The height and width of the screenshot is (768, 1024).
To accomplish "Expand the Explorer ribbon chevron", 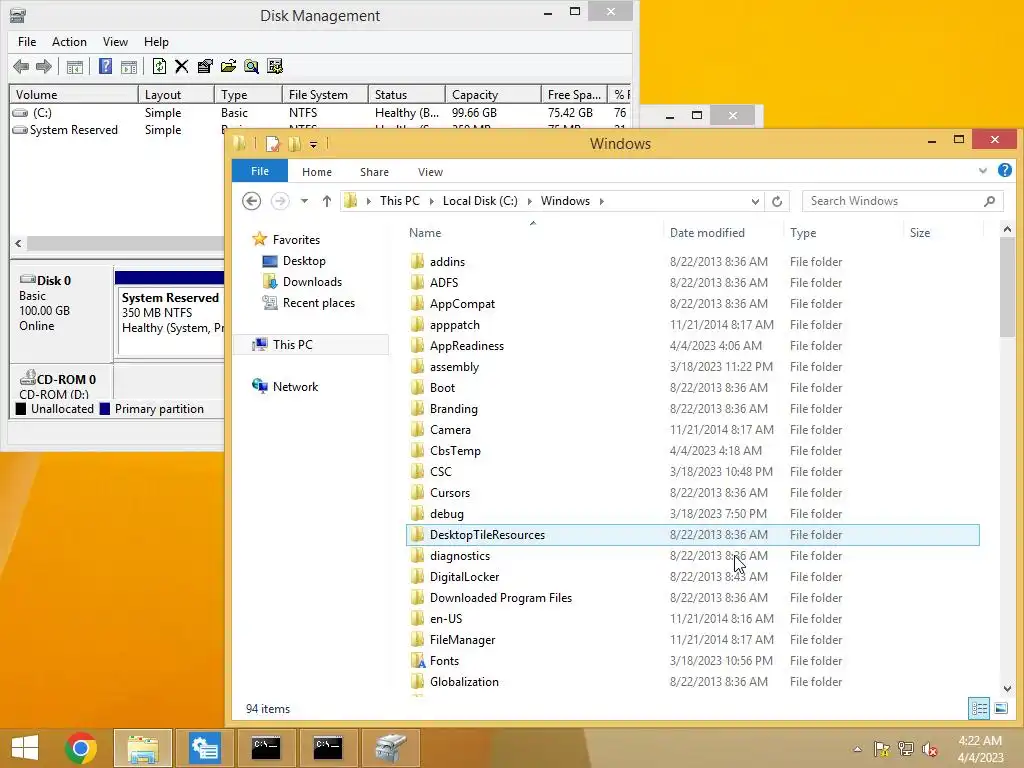I will pos(983,171).
